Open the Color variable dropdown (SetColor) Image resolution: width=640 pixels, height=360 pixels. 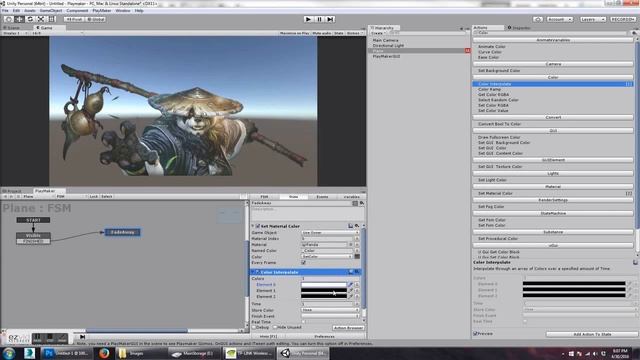pos(327,256)
